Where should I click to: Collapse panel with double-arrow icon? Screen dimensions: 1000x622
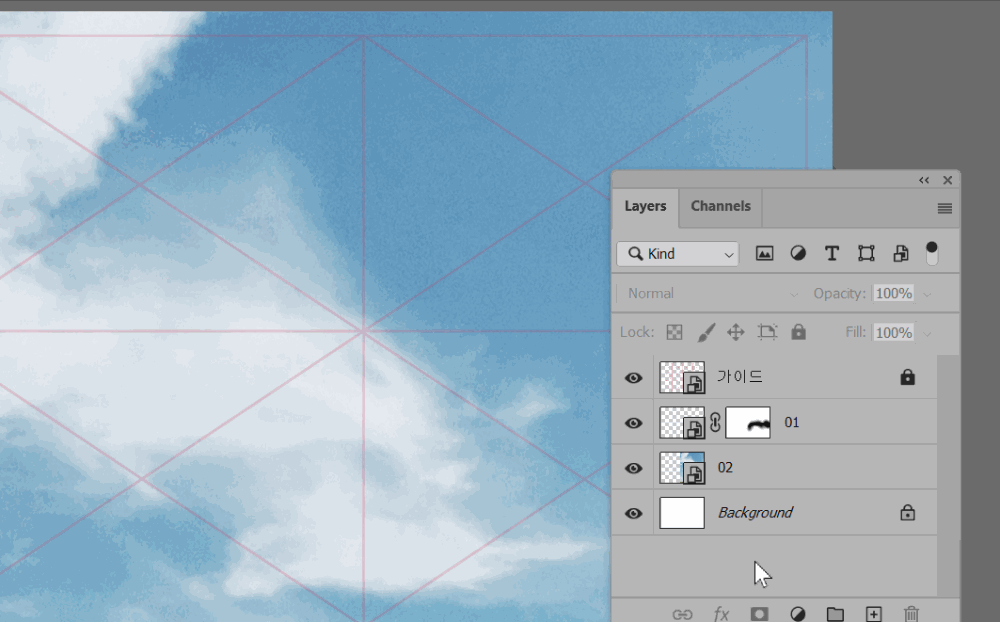click(923, 181)
